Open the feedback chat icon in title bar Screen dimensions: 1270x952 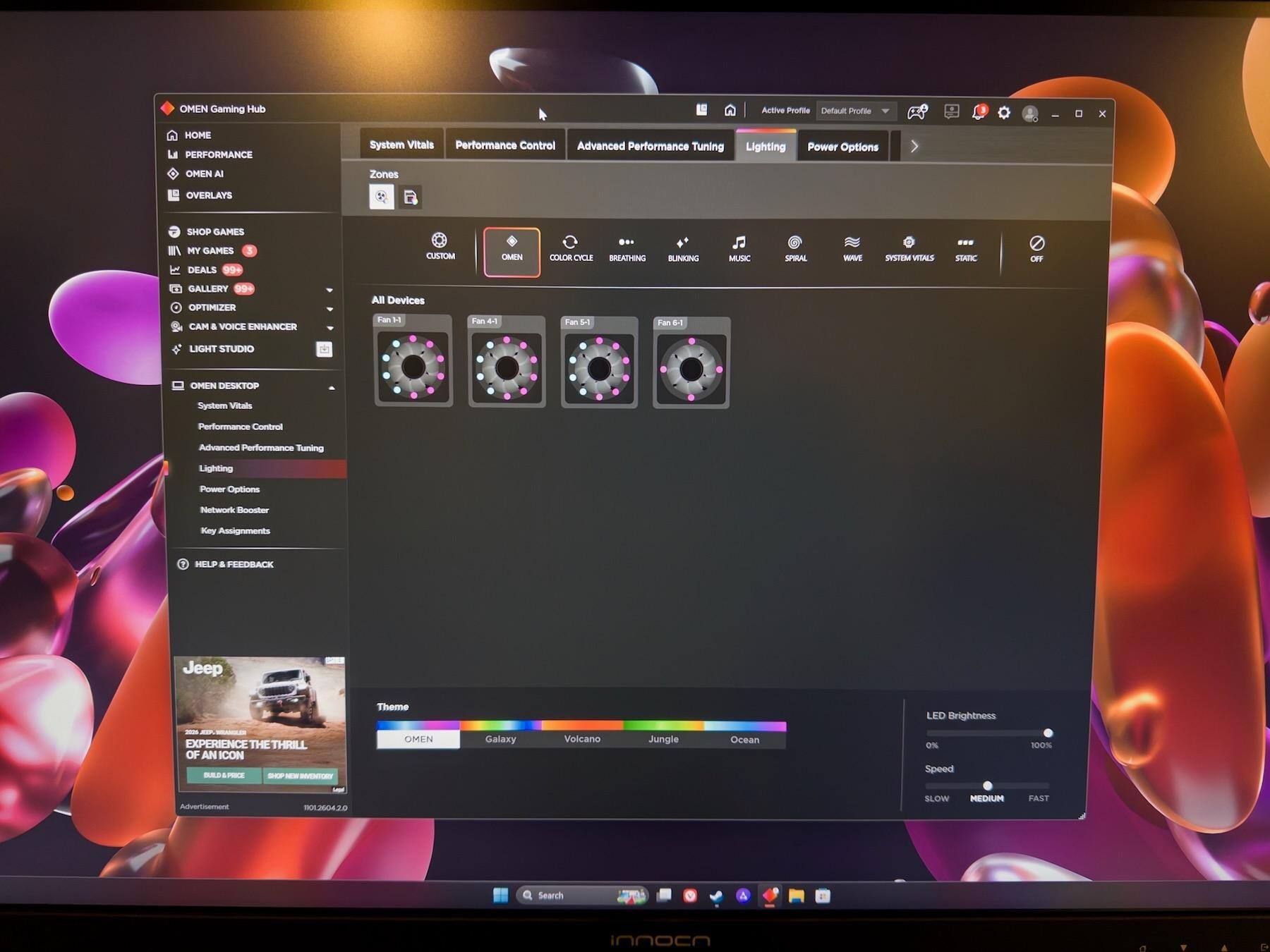951,112
